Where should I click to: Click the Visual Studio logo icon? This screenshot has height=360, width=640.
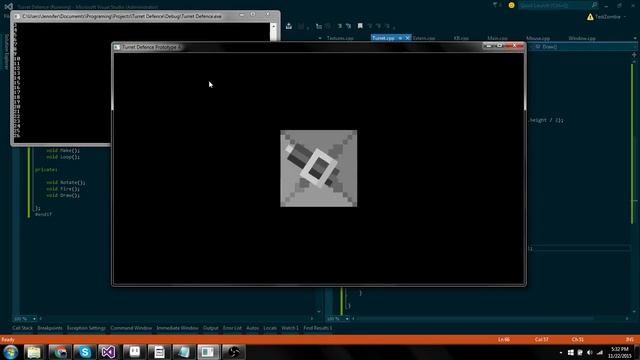pos(8,7)
